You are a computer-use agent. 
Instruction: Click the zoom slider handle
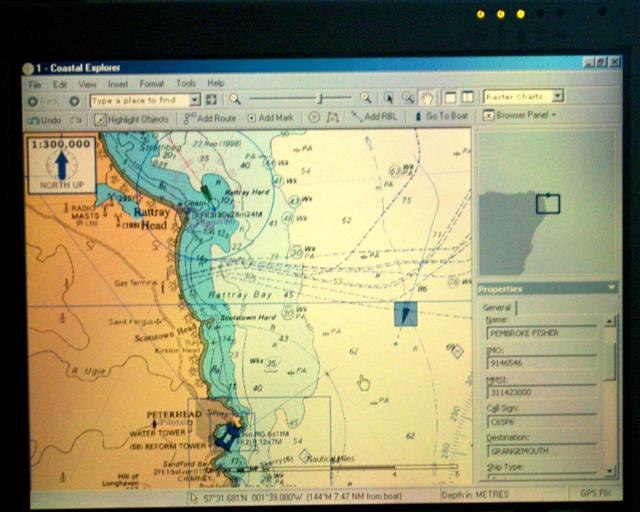[x=320, y=98]
